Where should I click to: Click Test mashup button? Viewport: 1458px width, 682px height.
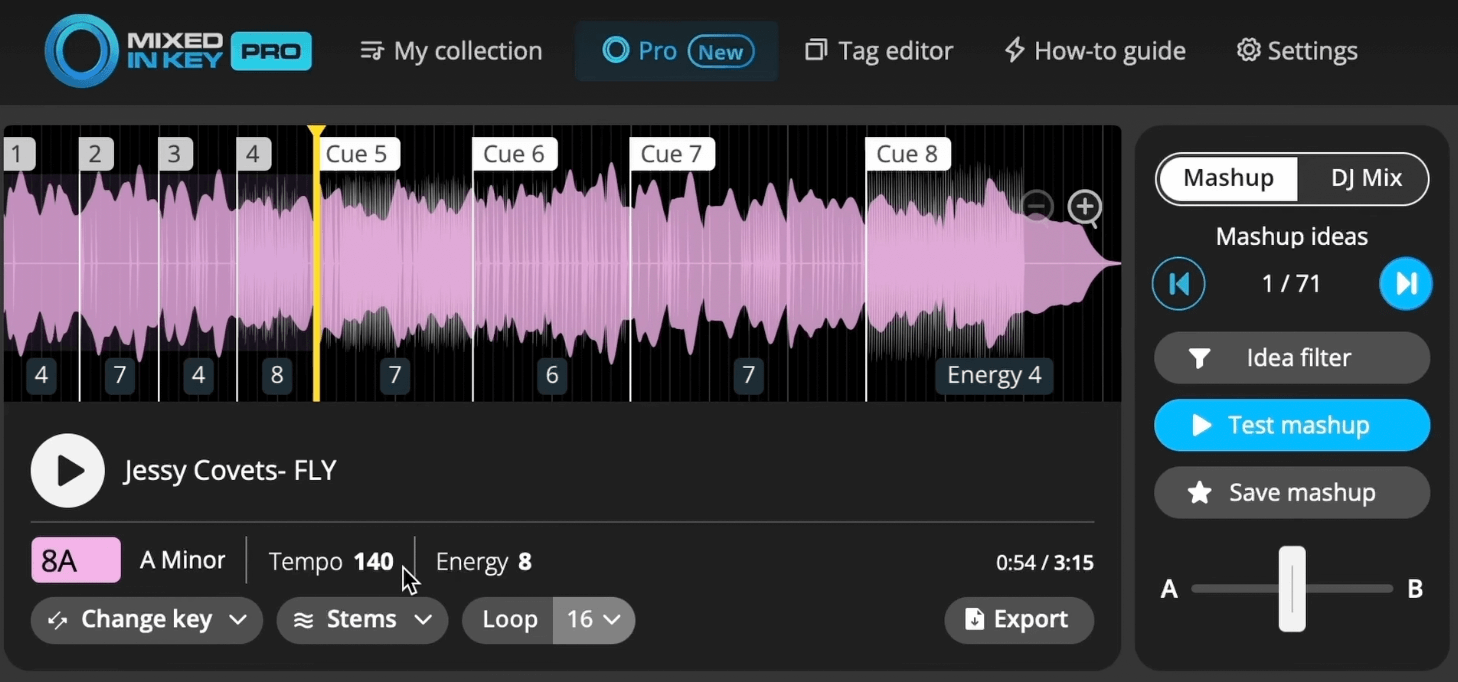1292,425
